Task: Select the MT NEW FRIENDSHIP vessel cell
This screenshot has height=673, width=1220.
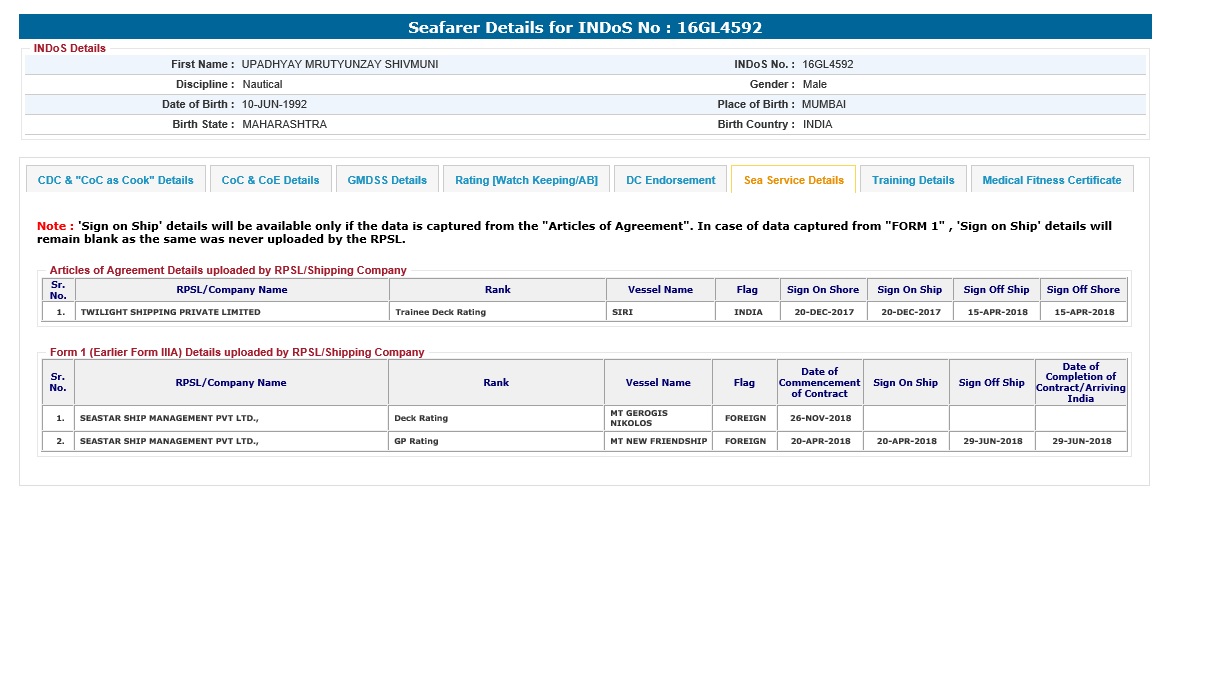Action: pyautogui.click(x=658, y=441)
